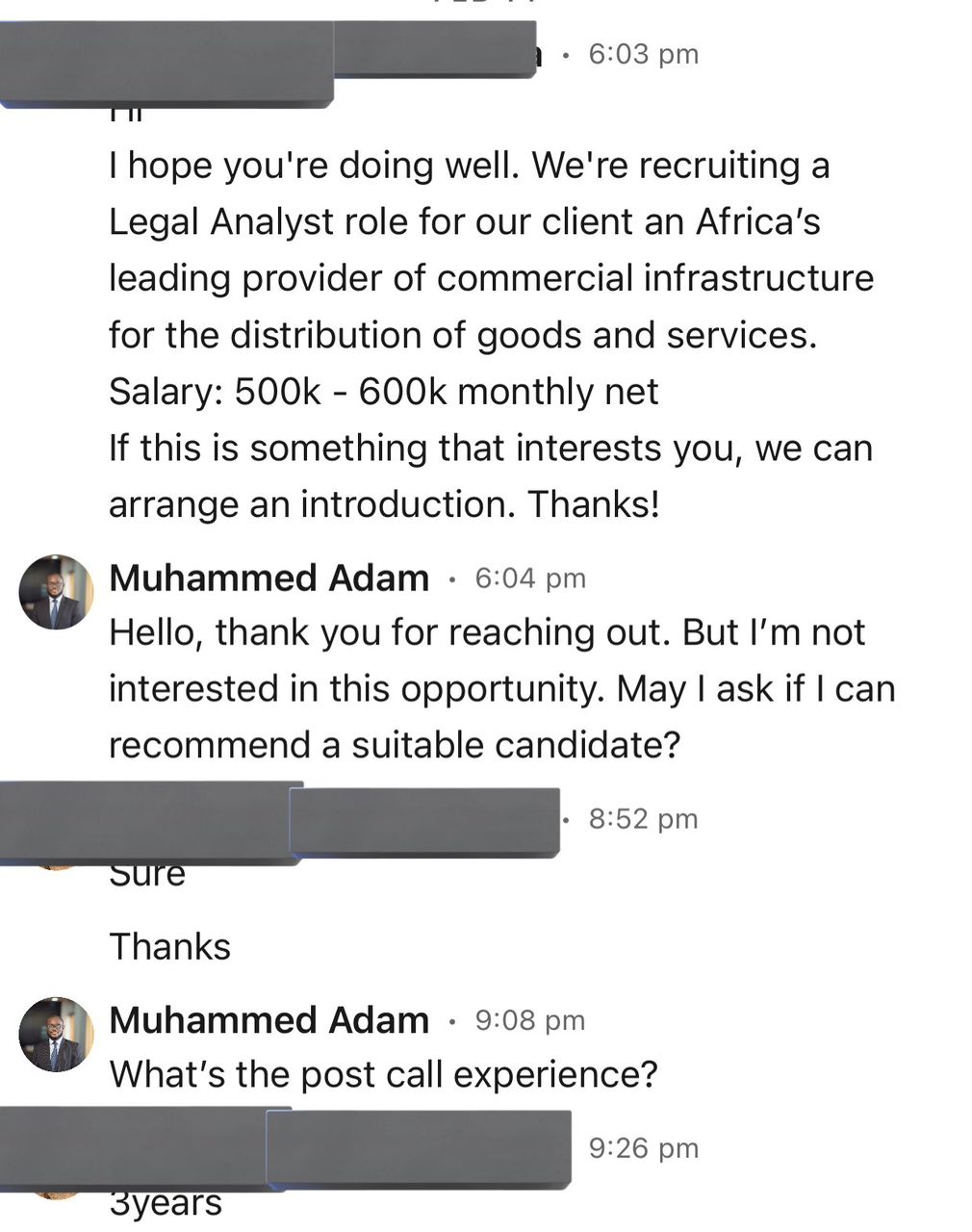Select the obscured name banner beside 8:52 pm
Screen dimensions: 972x1232
point(423,823)
